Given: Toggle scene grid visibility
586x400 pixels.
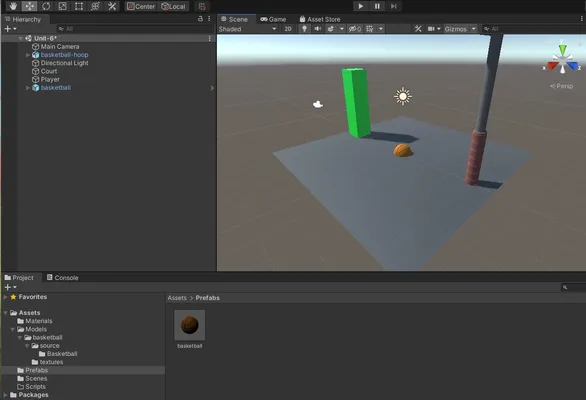Looking at the screenshot, I should tap(370, 29).
